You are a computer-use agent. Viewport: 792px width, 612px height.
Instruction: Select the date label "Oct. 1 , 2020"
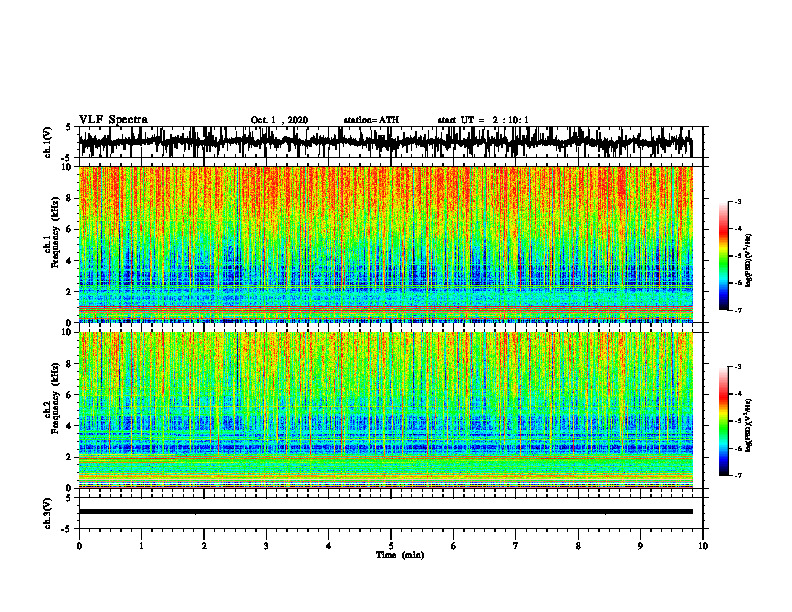pos(279,120)
